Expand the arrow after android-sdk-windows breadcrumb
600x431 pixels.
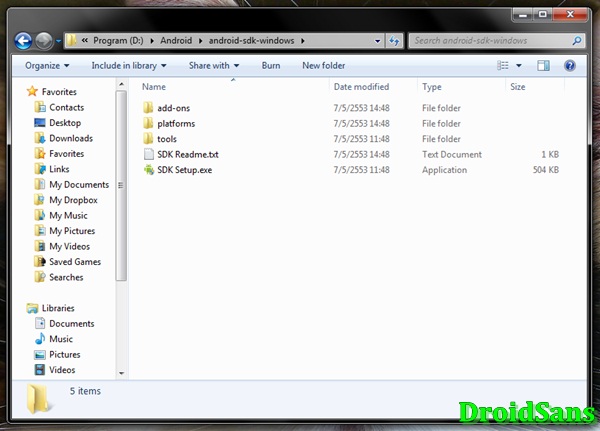(x=303, y=41)
